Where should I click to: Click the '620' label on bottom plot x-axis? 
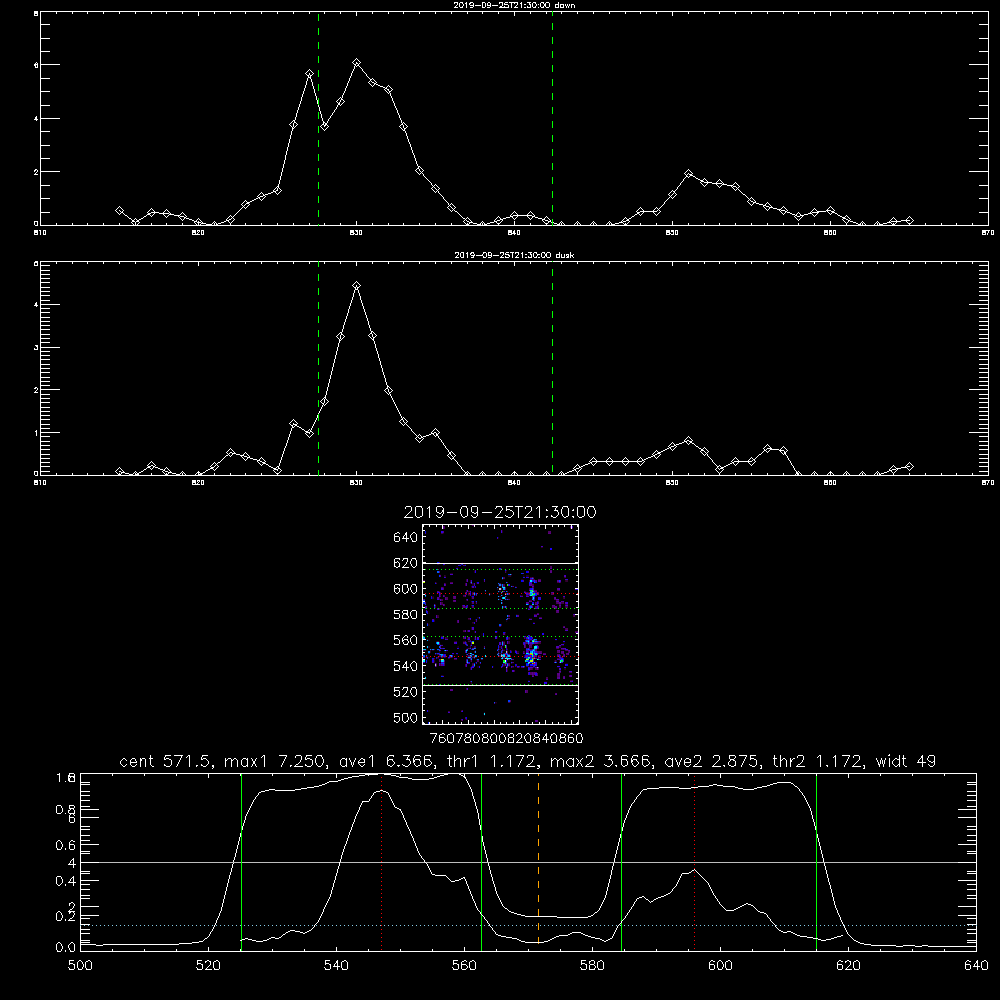coord(848,966)
